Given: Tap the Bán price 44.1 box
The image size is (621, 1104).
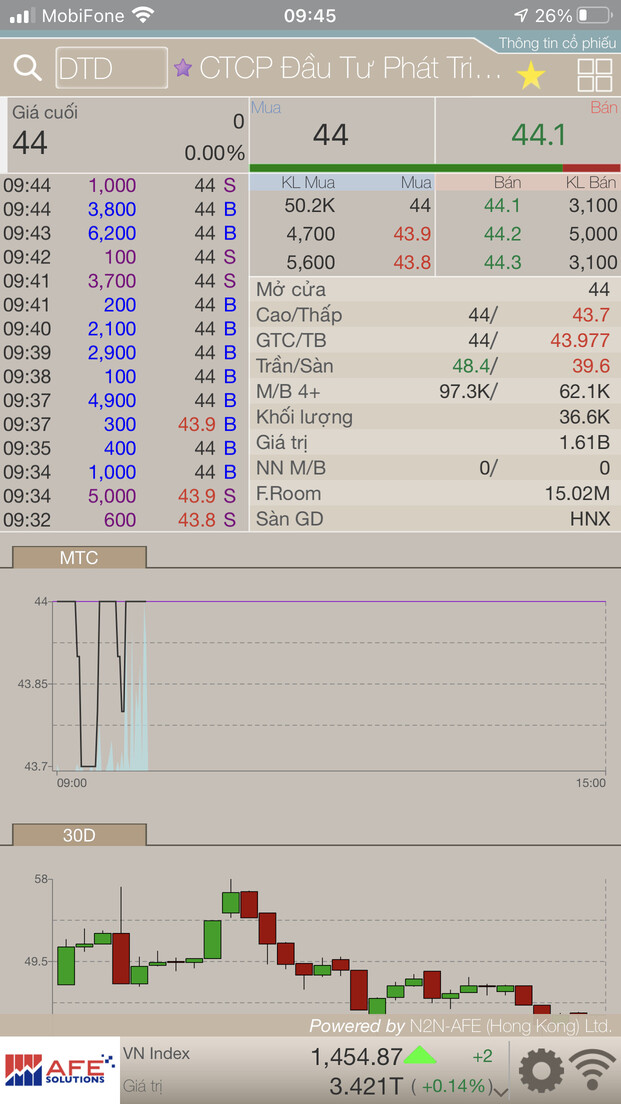Looking at the screenshot, I should point(528,134).
